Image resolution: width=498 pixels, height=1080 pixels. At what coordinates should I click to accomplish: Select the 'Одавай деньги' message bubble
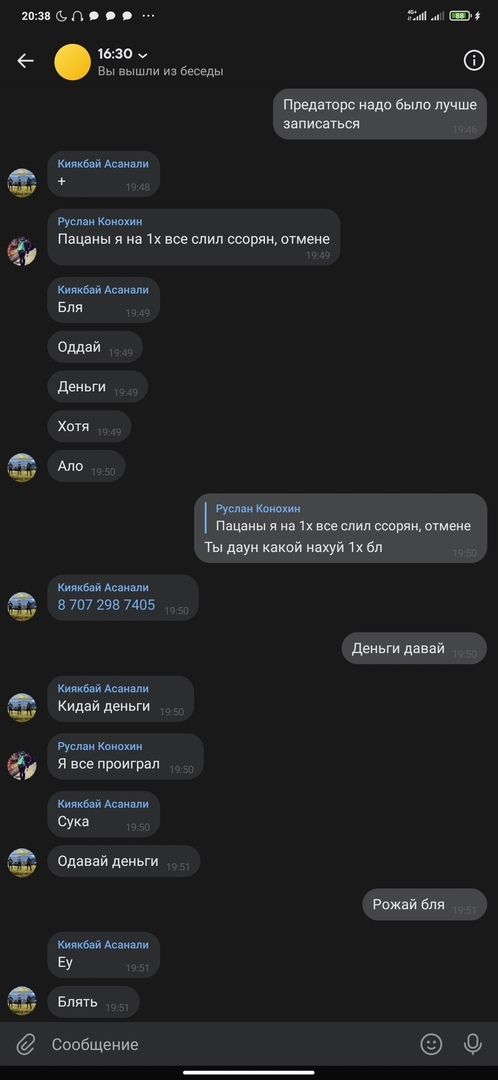(123, 861)
